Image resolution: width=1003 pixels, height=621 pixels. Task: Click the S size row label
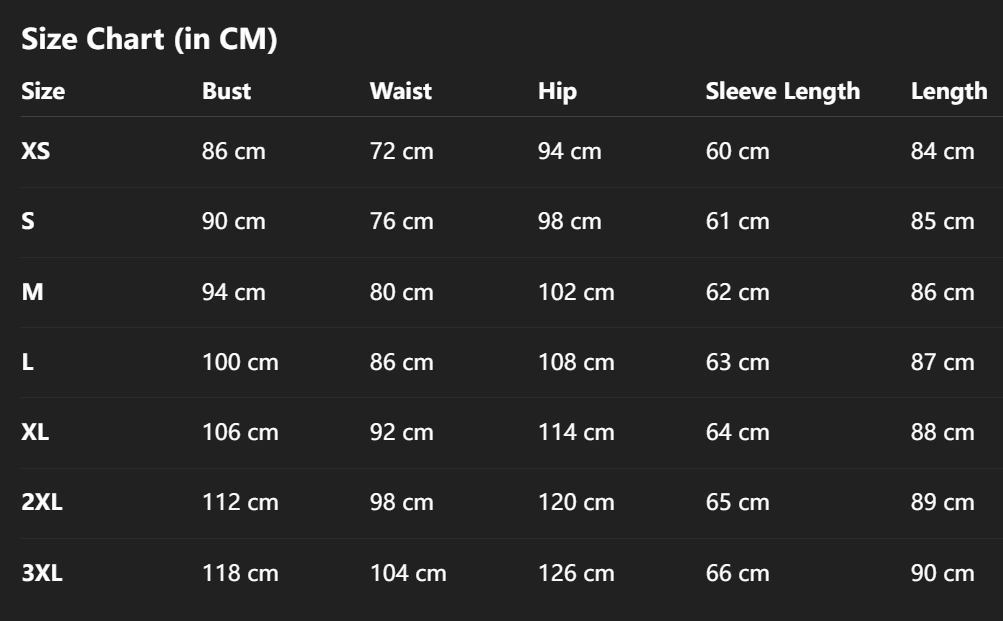click(28, 221)
